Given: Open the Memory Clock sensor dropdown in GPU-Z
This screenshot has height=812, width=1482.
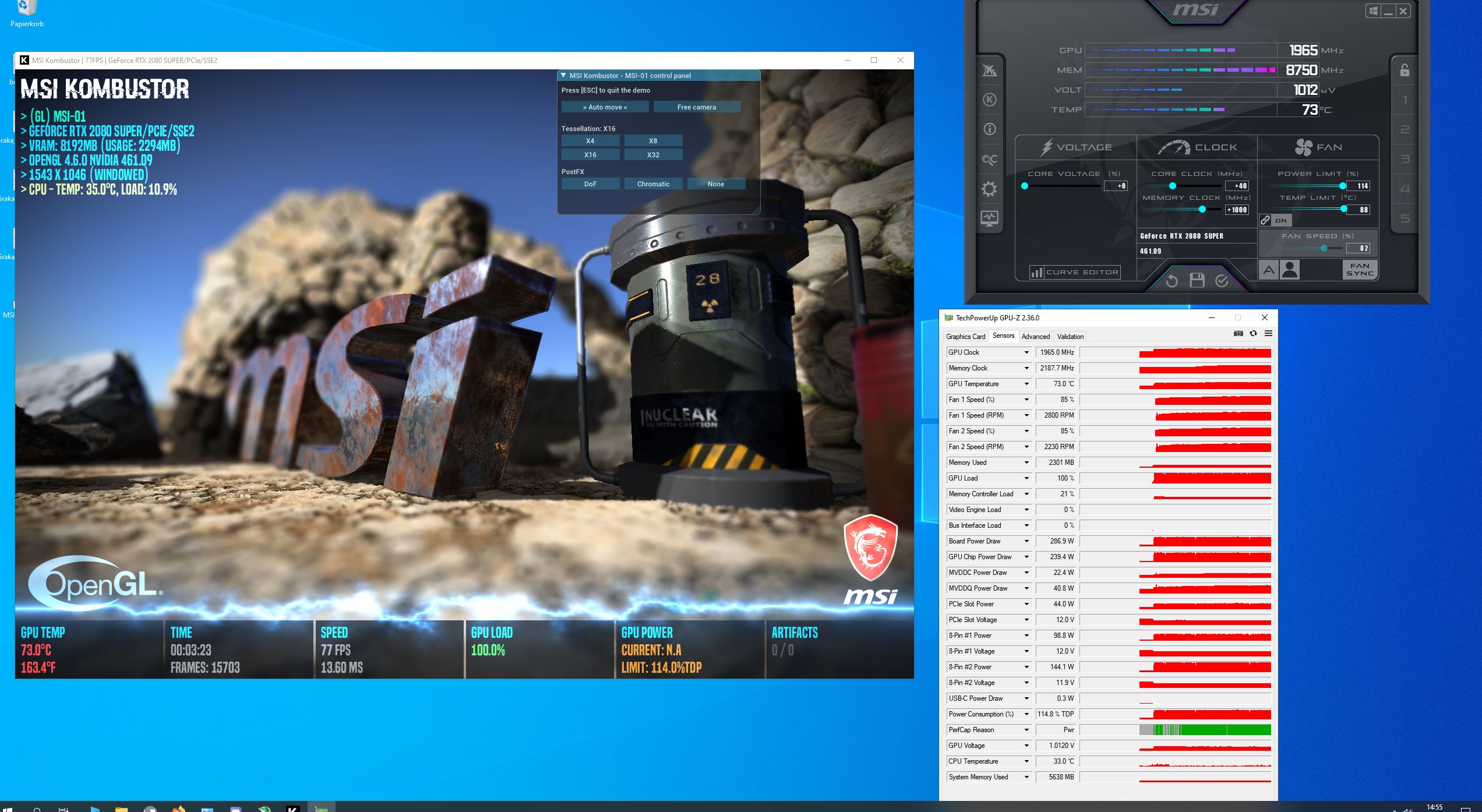Looking at the screenshot, I should point(1026,368).
